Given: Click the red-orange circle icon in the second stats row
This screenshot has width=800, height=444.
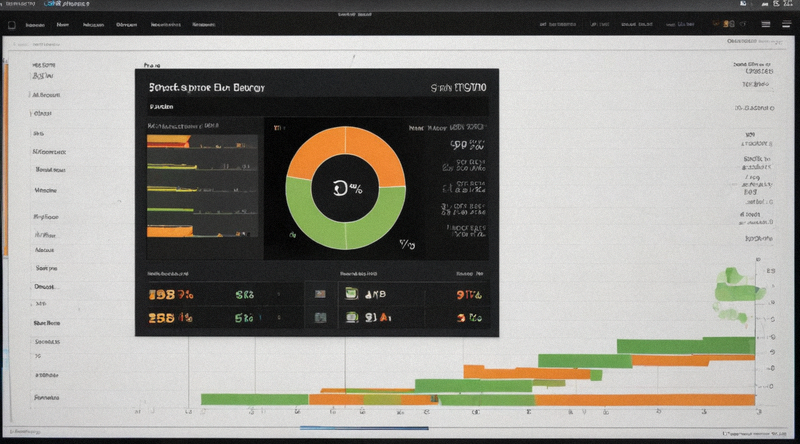Looking at the screenshot, I should [461, 318].
